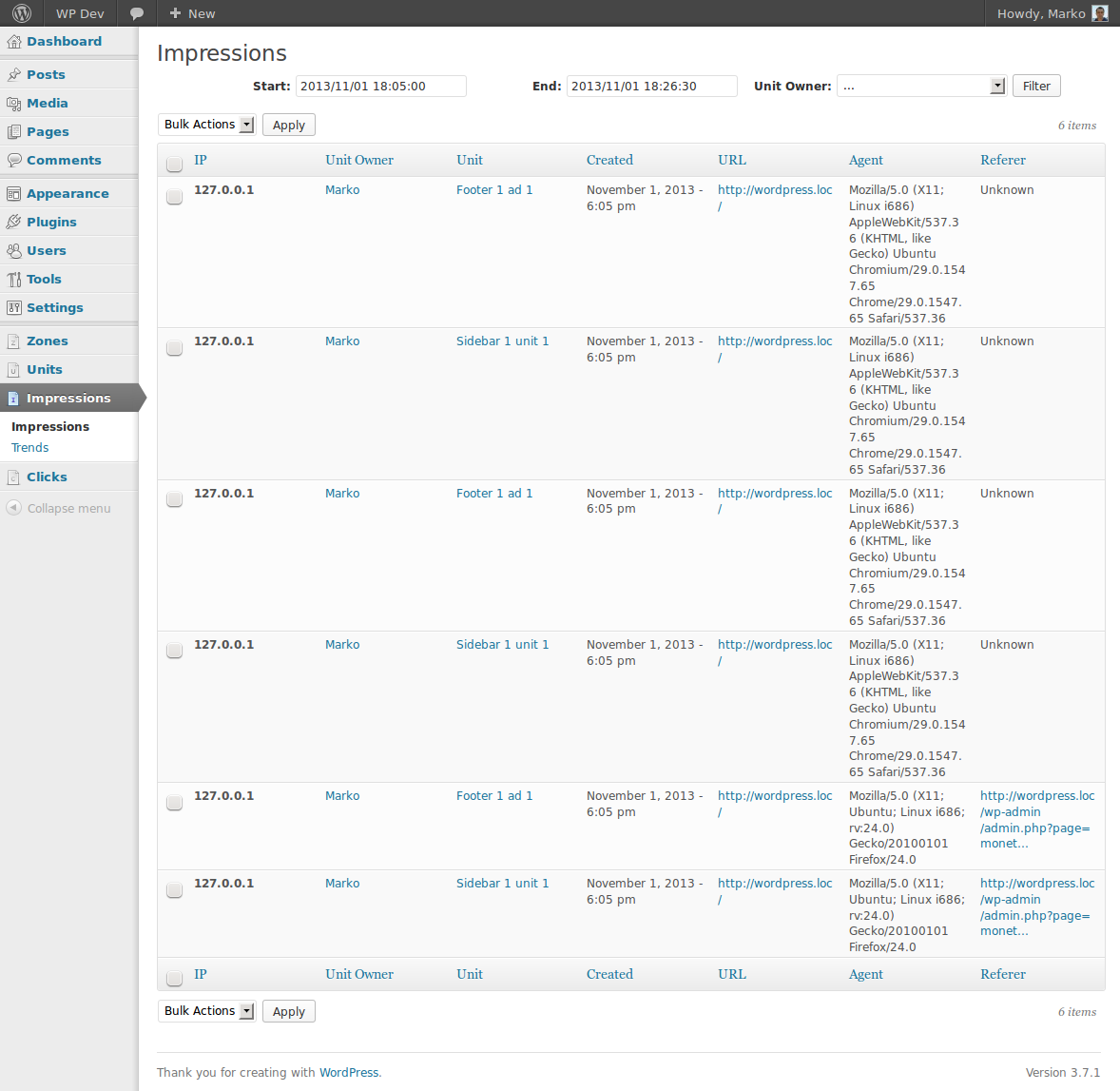Check the first Footer 1 ad 1 row
This screenshot has height=1091, width=1120.
(x=174, y=197)
